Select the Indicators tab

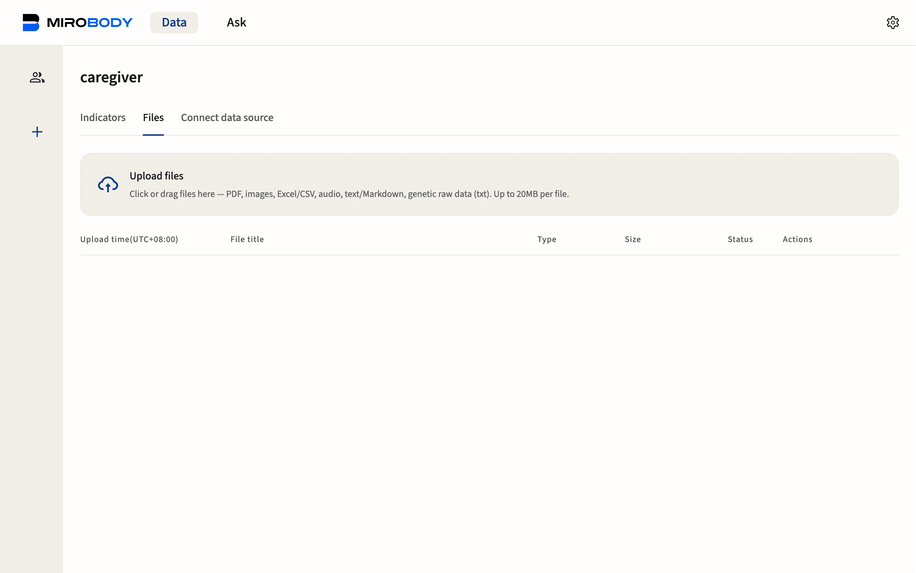pyautogui.click(x=103, y=117)
